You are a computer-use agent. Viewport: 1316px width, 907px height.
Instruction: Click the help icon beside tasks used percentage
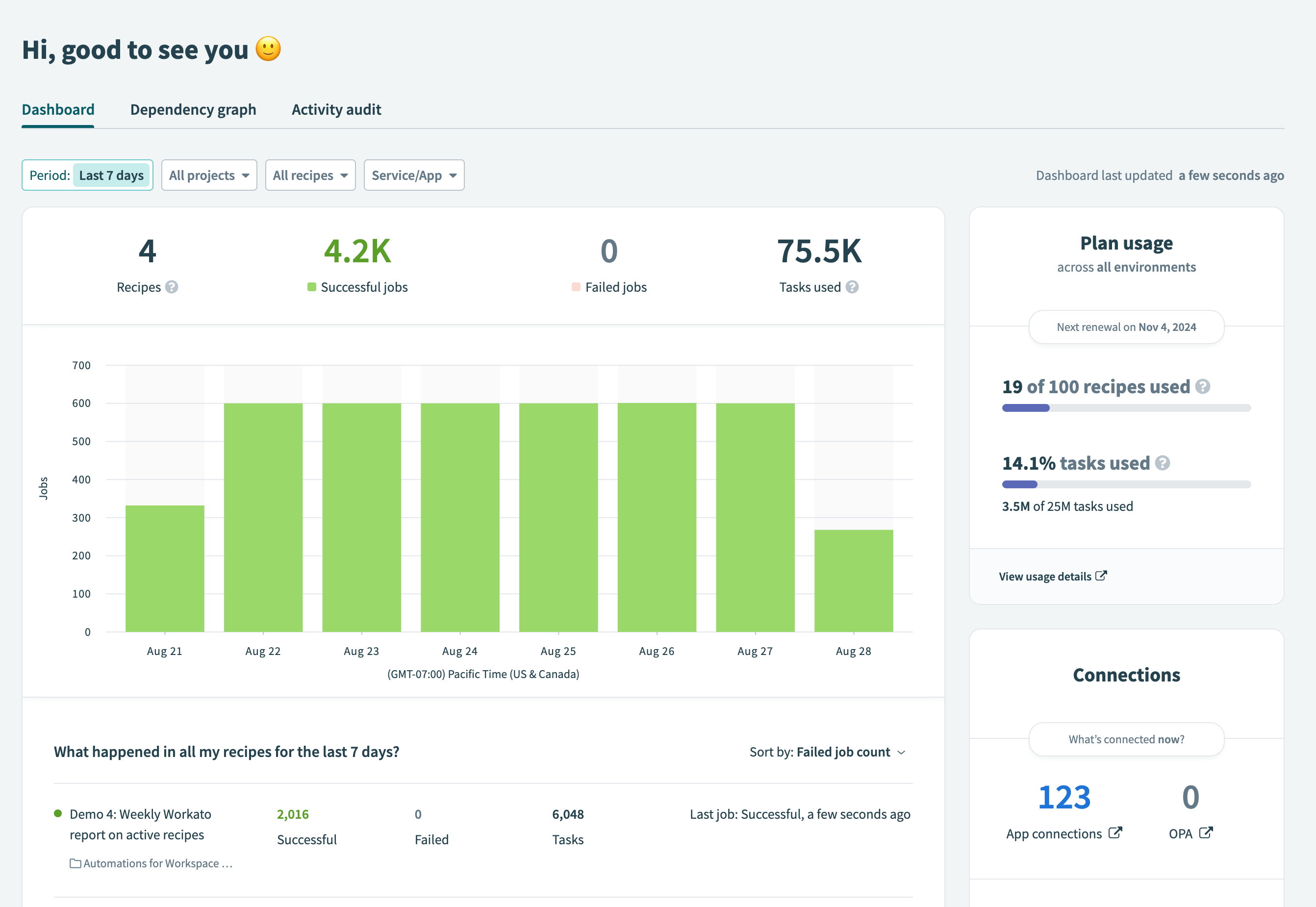pos(1162,463)
